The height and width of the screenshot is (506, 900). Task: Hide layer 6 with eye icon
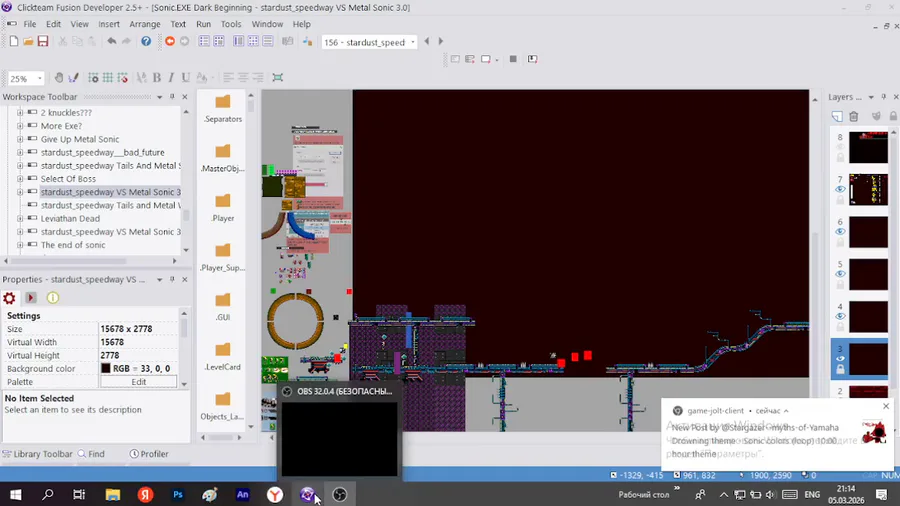pos(840,232)
